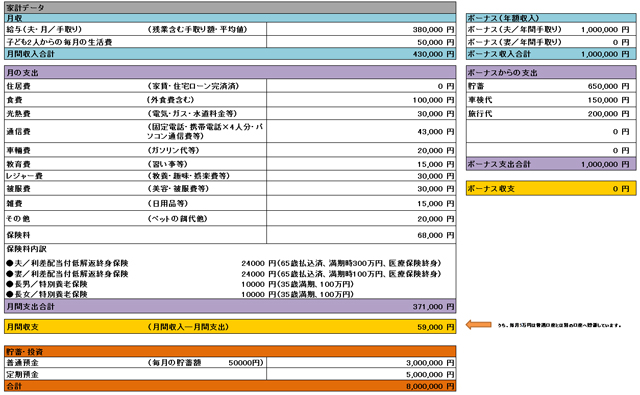Select the 380,000 円 salary cell
The height and width of the screenshot is (395, 640).
tap(361, 29)
